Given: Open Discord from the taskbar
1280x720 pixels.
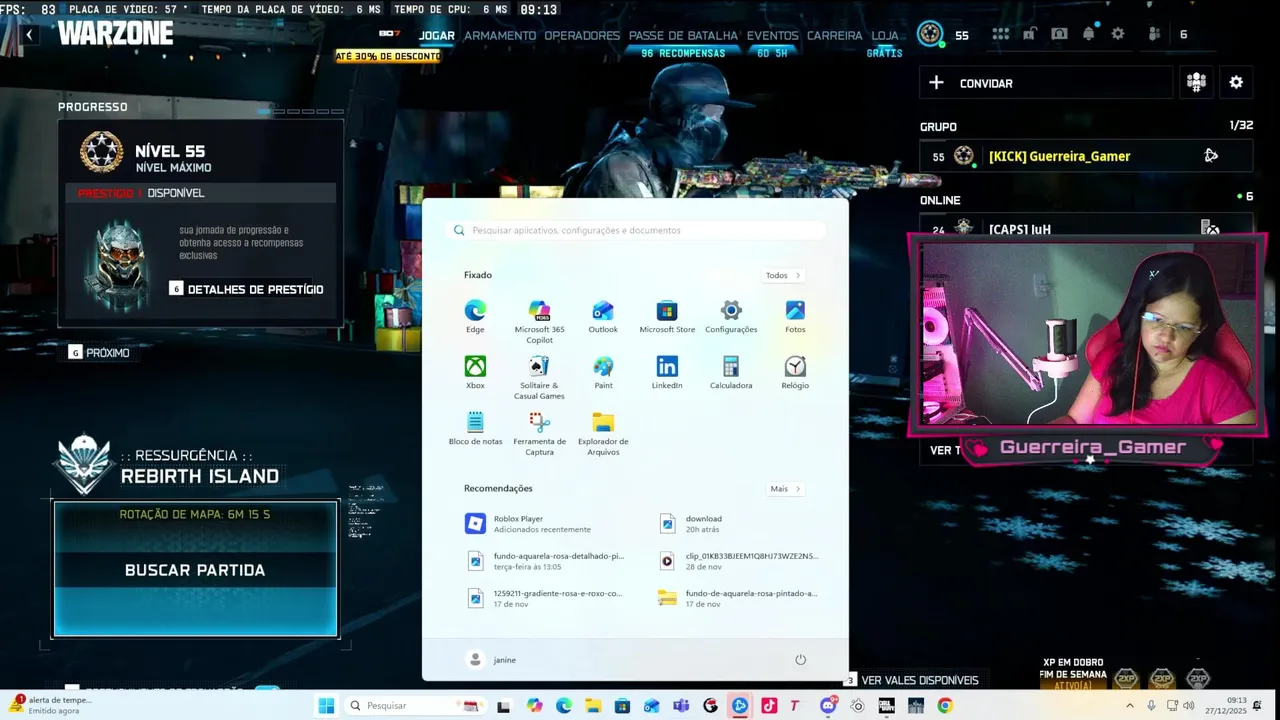Looking at the screenshot, I should tap(828, 706).
